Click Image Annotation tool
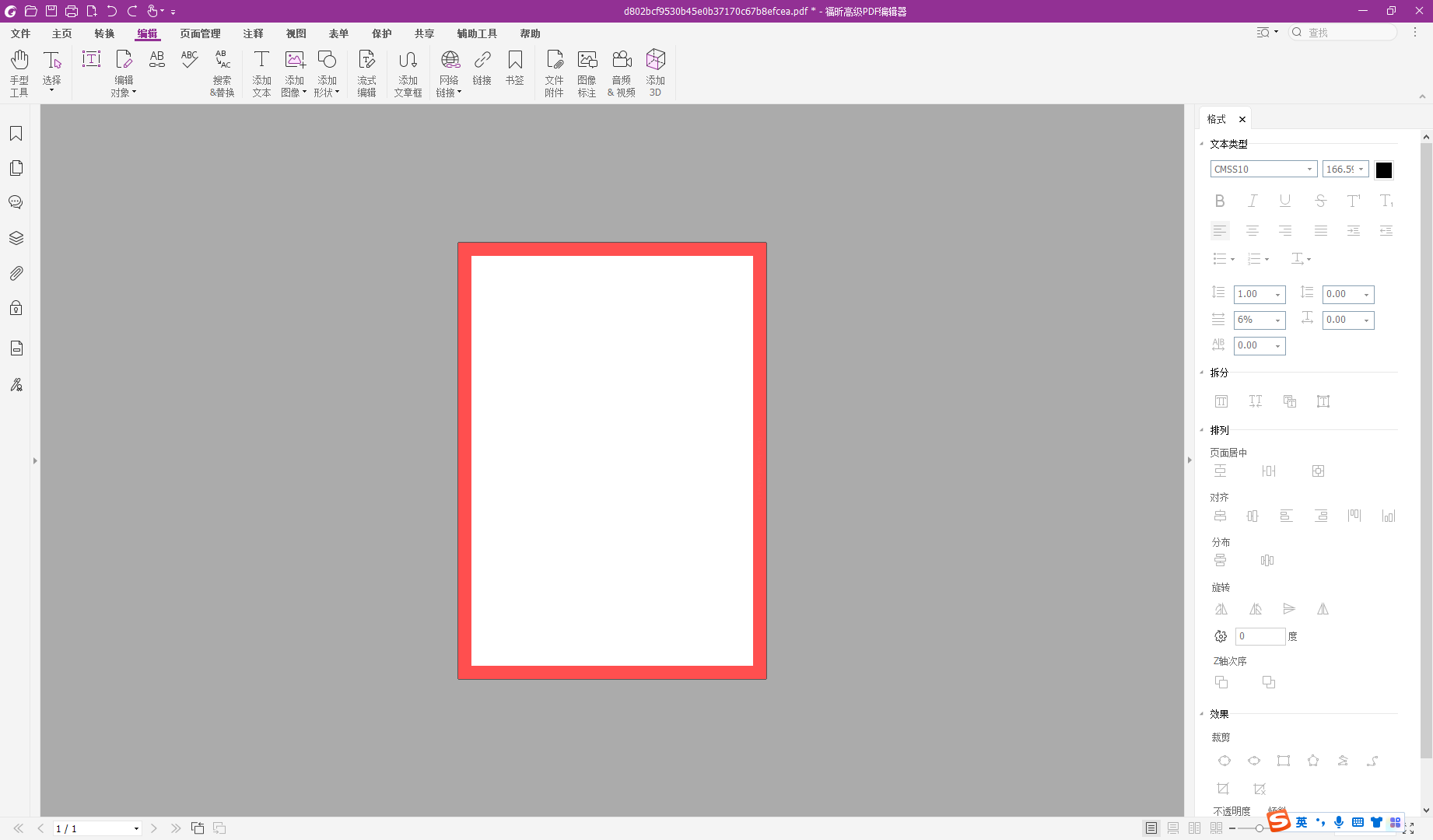 (x=587, y=73)
